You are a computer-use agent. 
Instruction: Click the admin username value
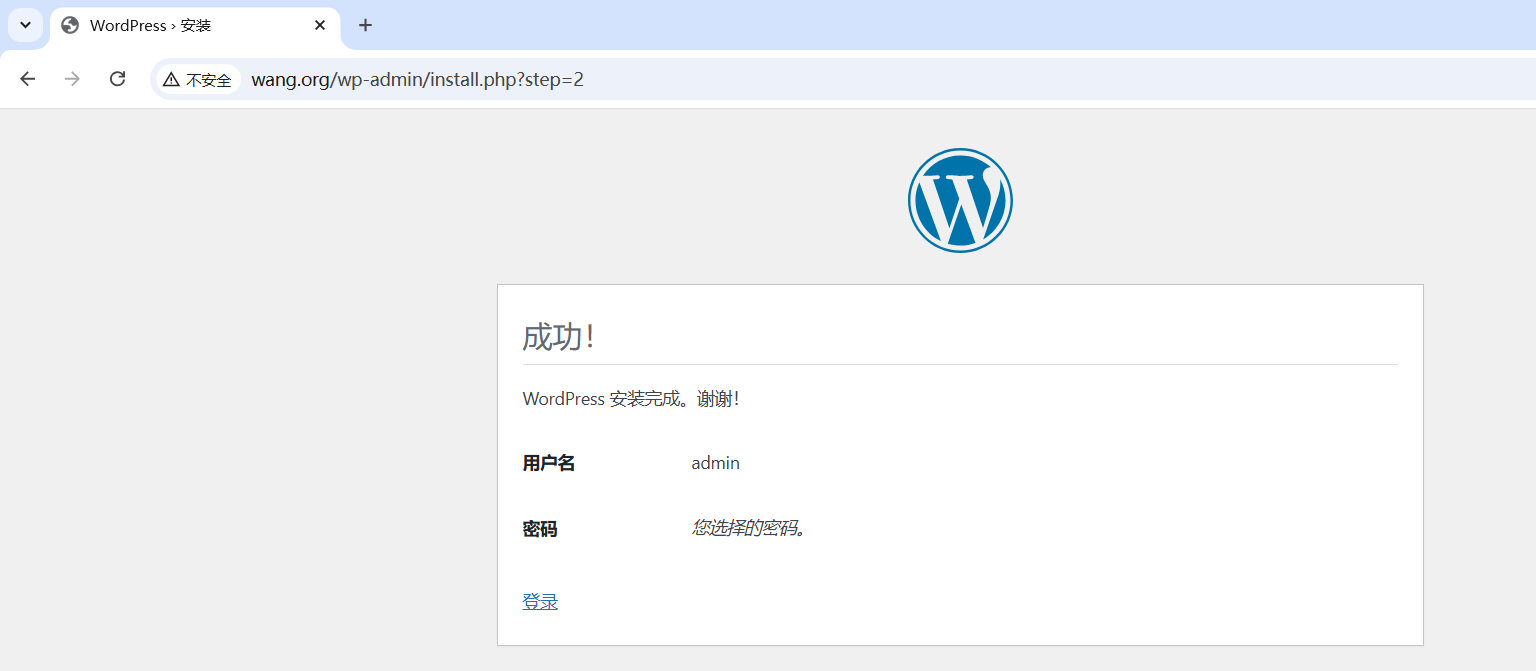pyautogui.click(x=716, y=463)
